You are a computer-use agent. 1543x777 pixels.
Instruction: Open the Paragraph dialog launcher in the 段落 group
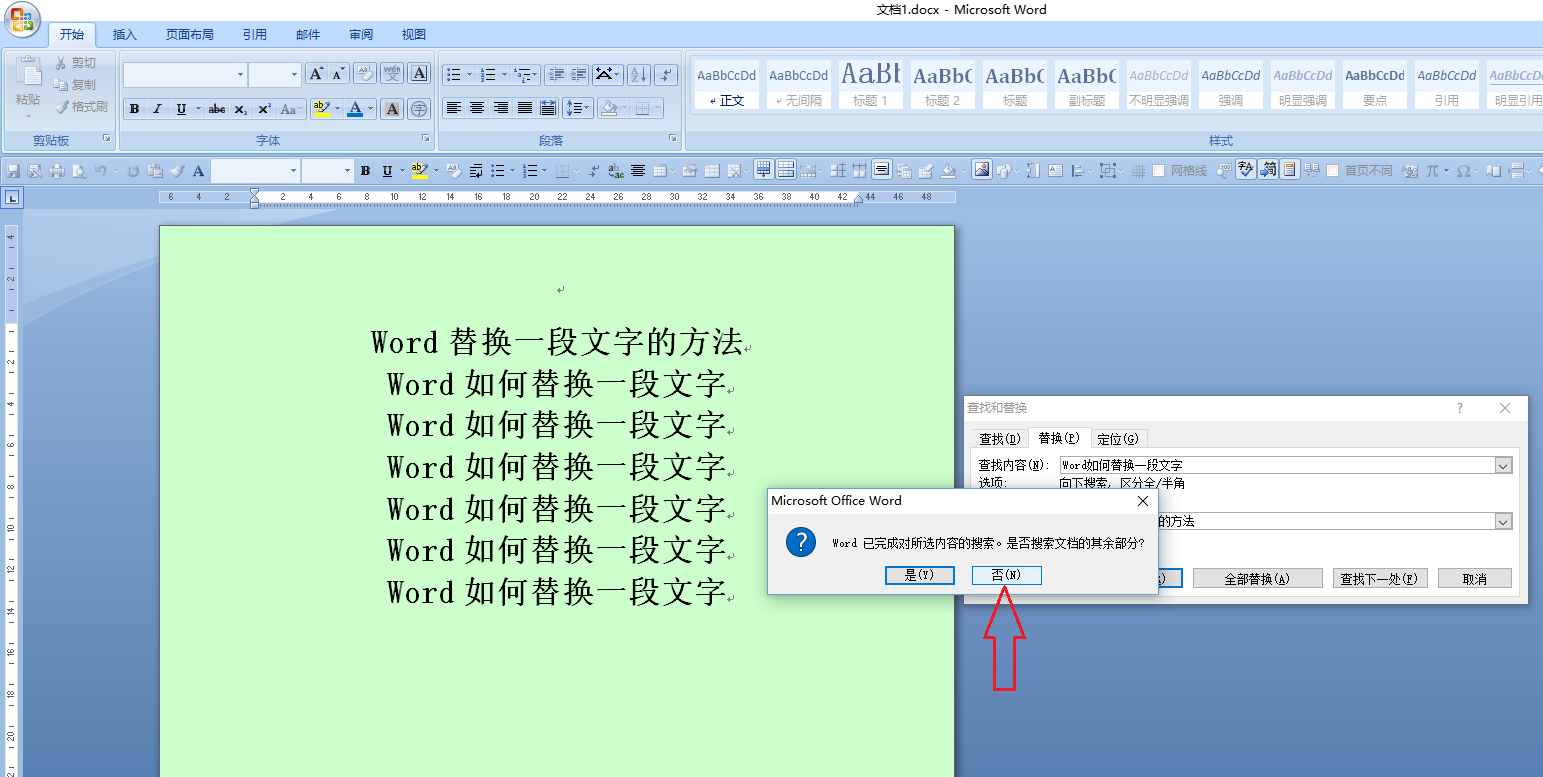coord(673,139)
